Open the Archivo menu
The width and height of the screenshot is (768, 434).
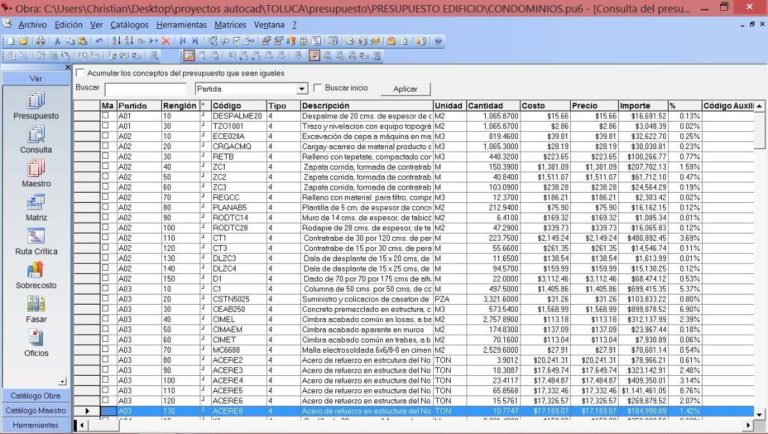pyautogui.click(x=32, y=24)
